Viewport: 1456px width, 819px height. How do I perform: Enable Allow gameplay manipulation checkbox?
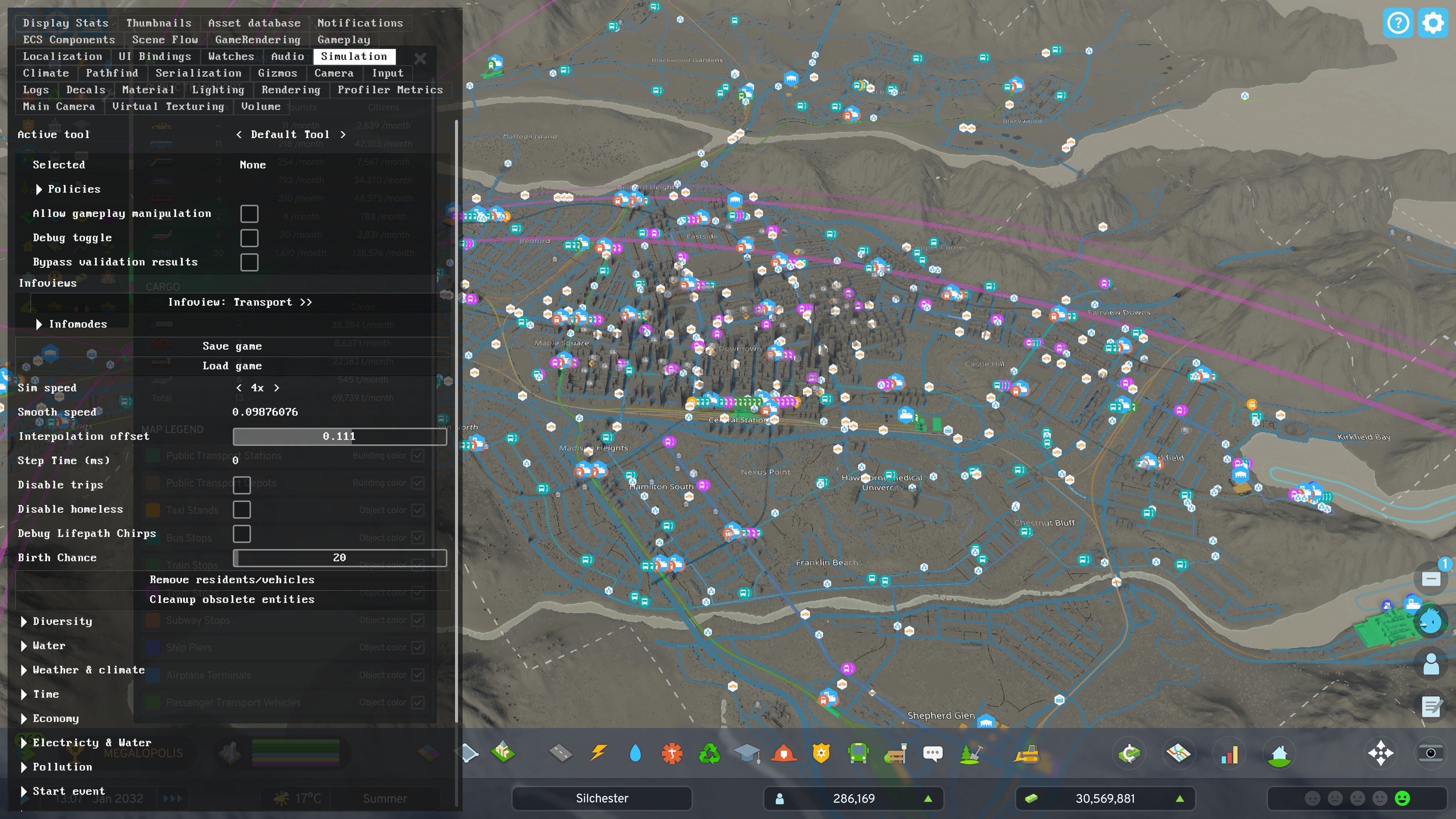click(x=249, y=213)
